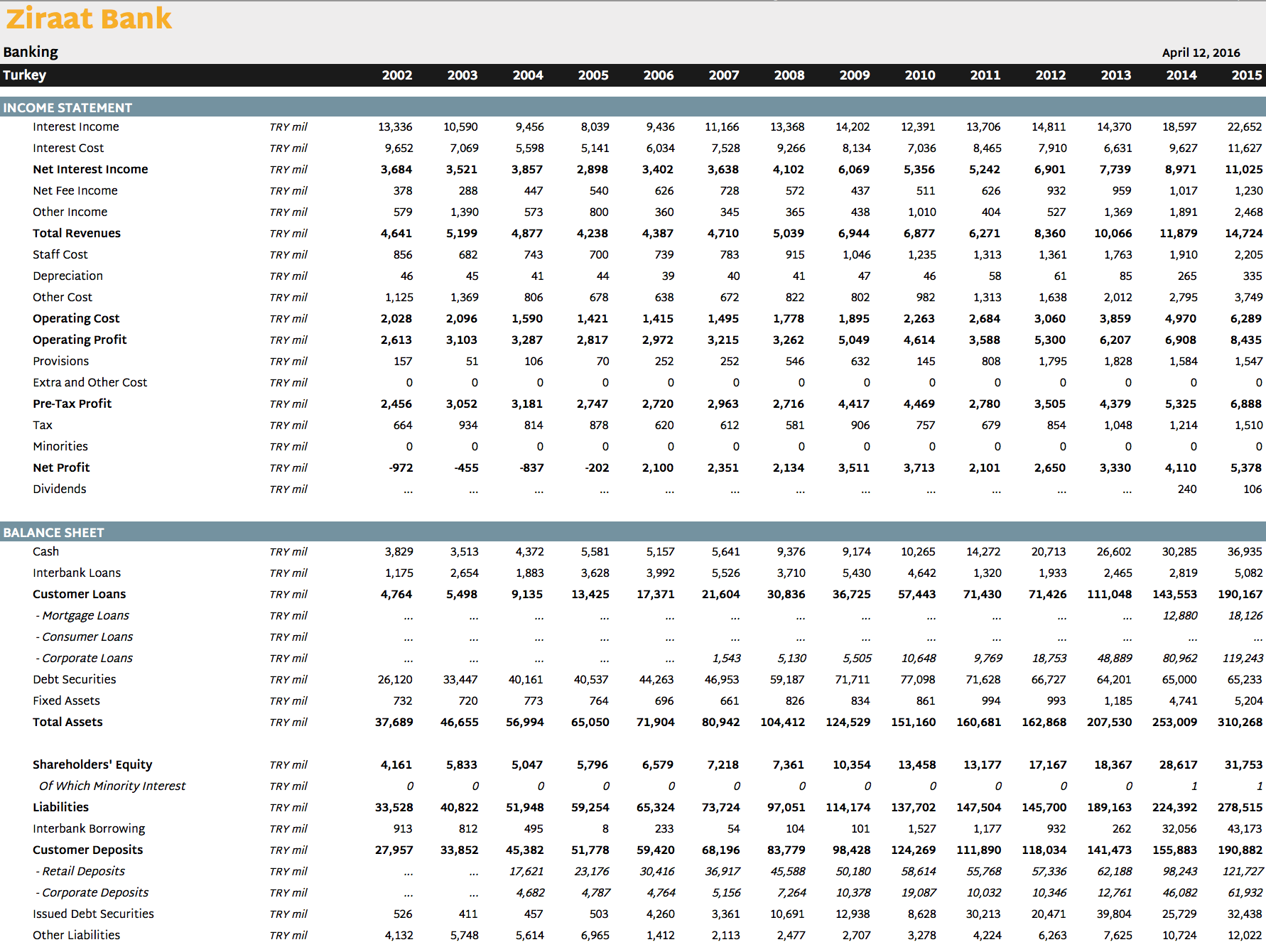
Task: Click the Liabilities row label
Action: 61,808
